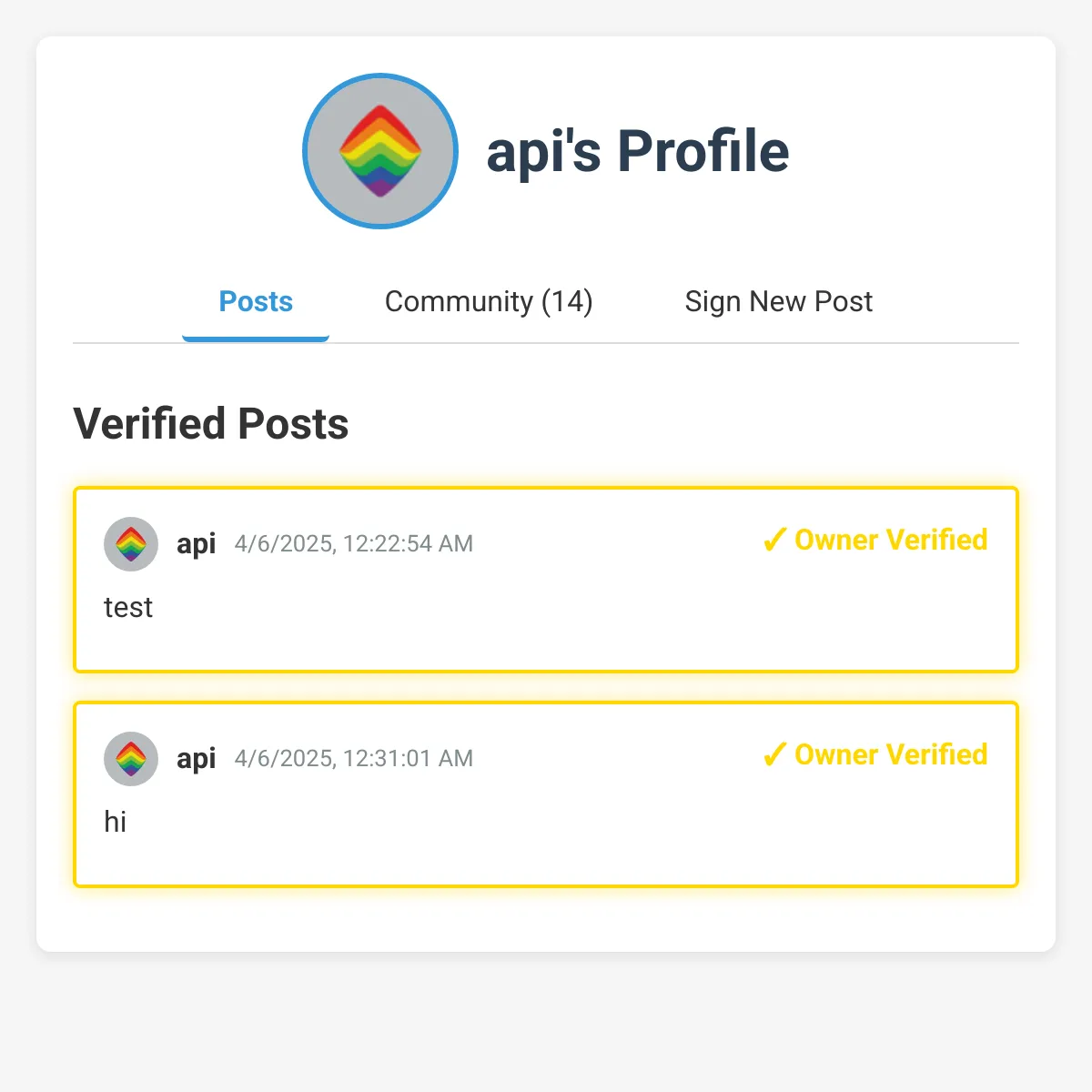Open the Community (14) tab
Screen dimensions: 1092x1092
click(x=489, y=302)
